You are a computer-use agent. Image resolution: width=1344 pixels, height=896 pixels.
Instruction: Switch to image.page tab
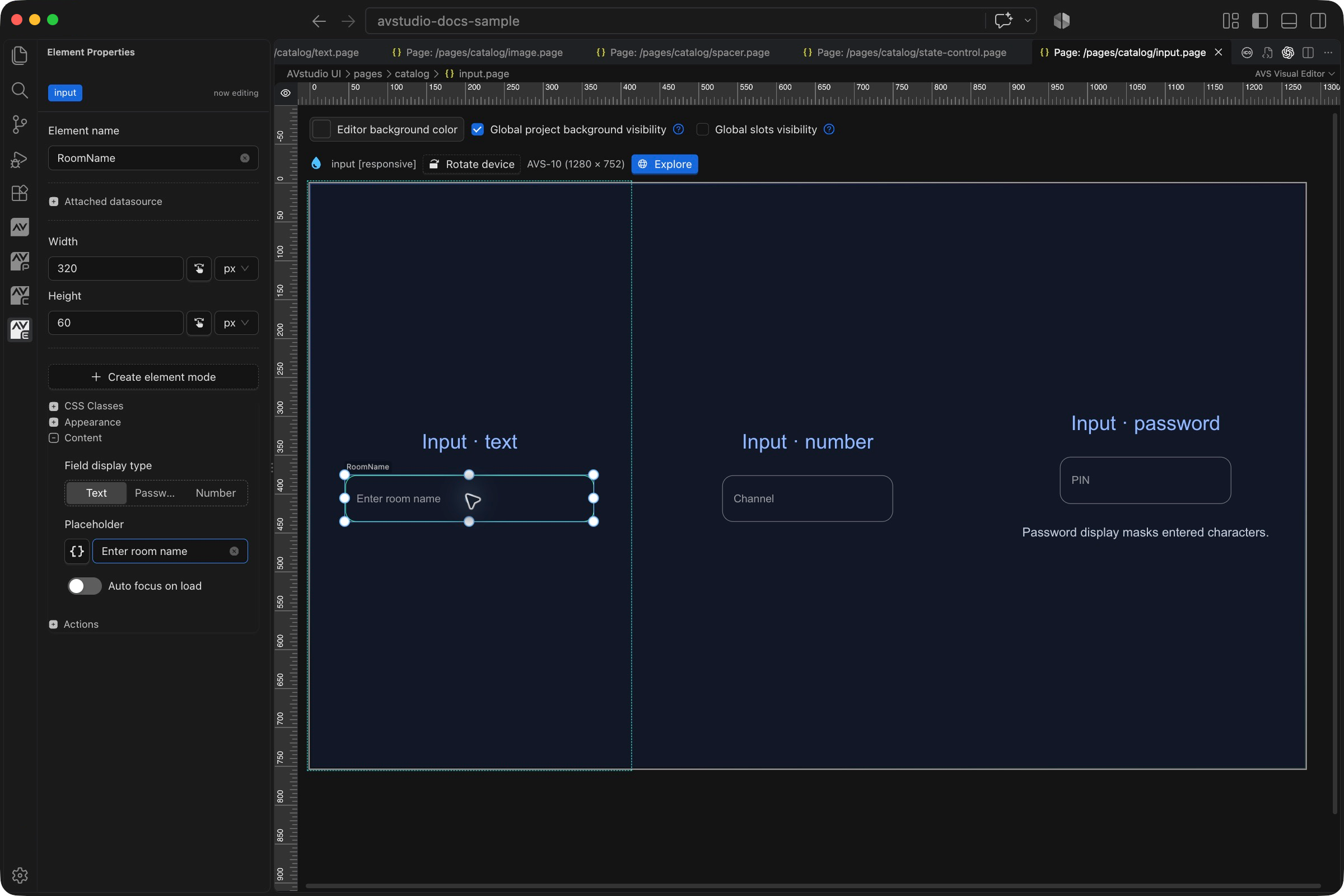pyautogui.click(x=478, y=53)
